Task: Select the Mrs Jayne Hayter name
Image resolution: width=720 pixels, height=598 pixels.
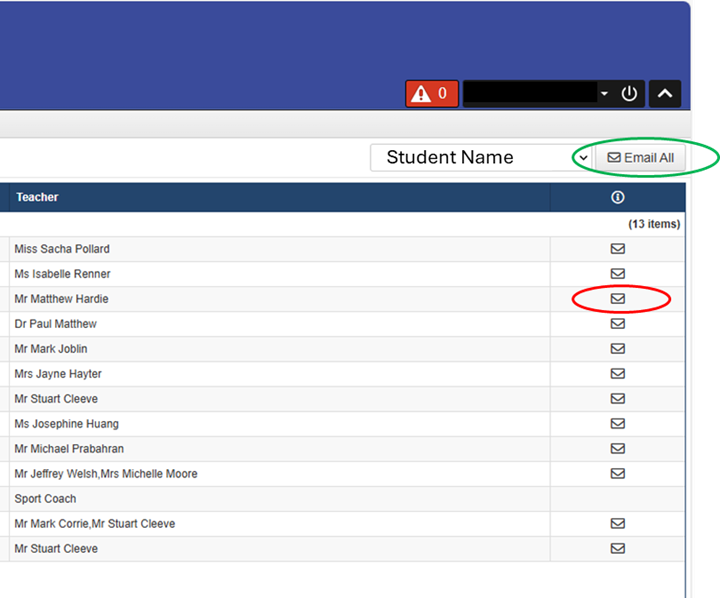Action: click(58, 374)
